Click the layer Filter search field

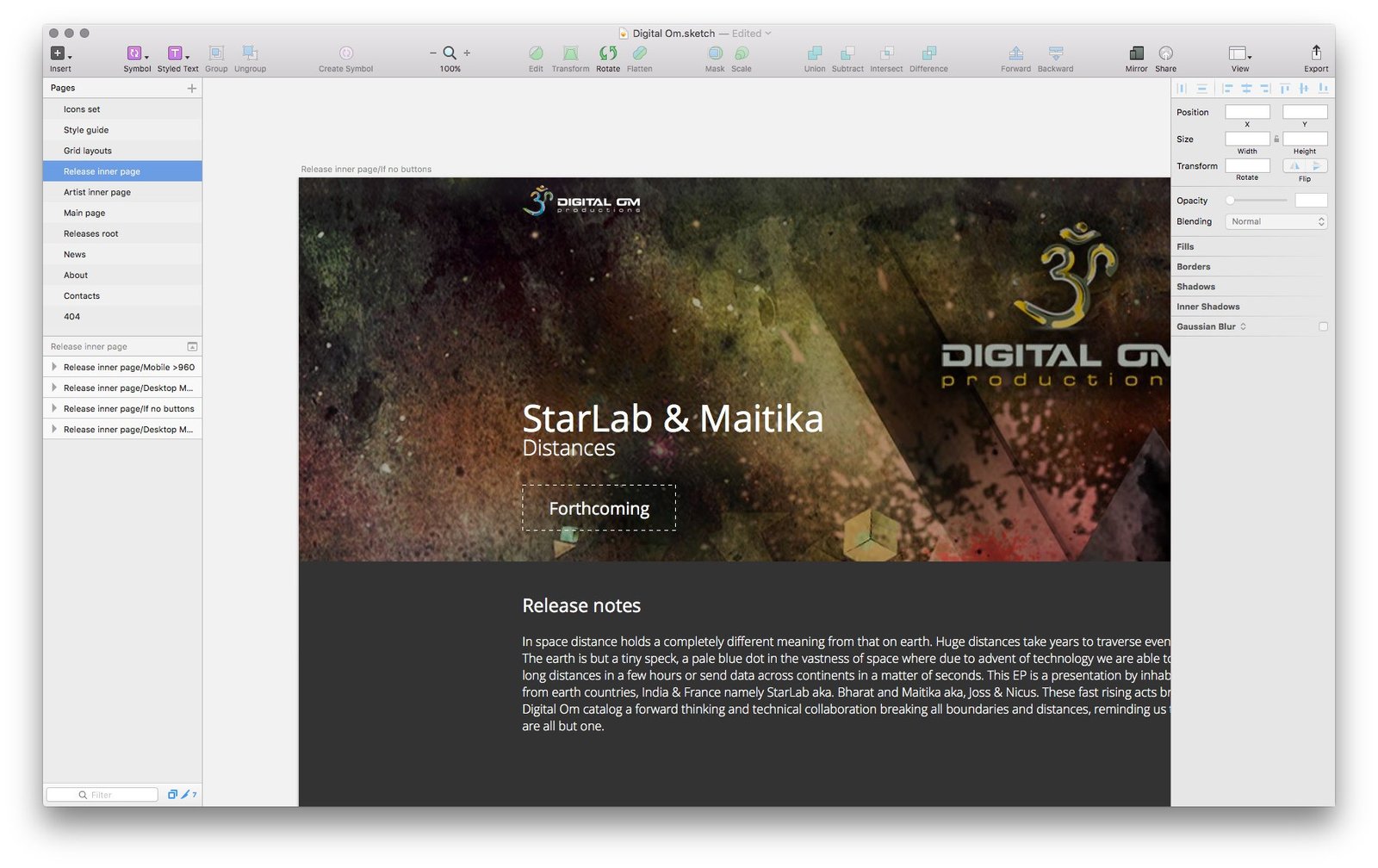(103, 794)
